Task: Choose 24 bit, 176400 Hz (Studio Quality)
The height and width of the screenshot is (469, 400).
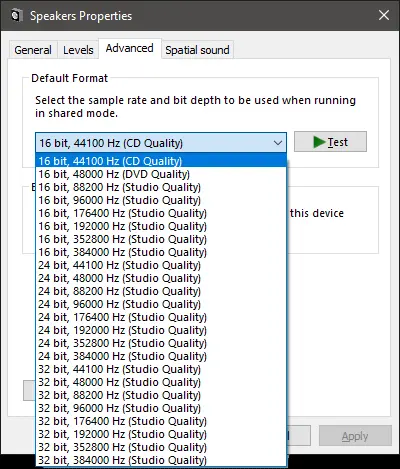Action: pyautogui.click(x=161, y=317)
